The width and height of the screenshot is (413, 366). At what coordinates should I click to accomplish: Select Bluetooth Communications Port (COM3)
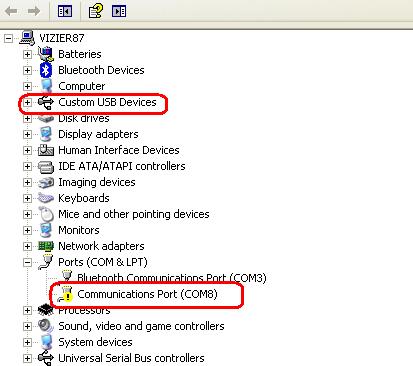point(172,278)
